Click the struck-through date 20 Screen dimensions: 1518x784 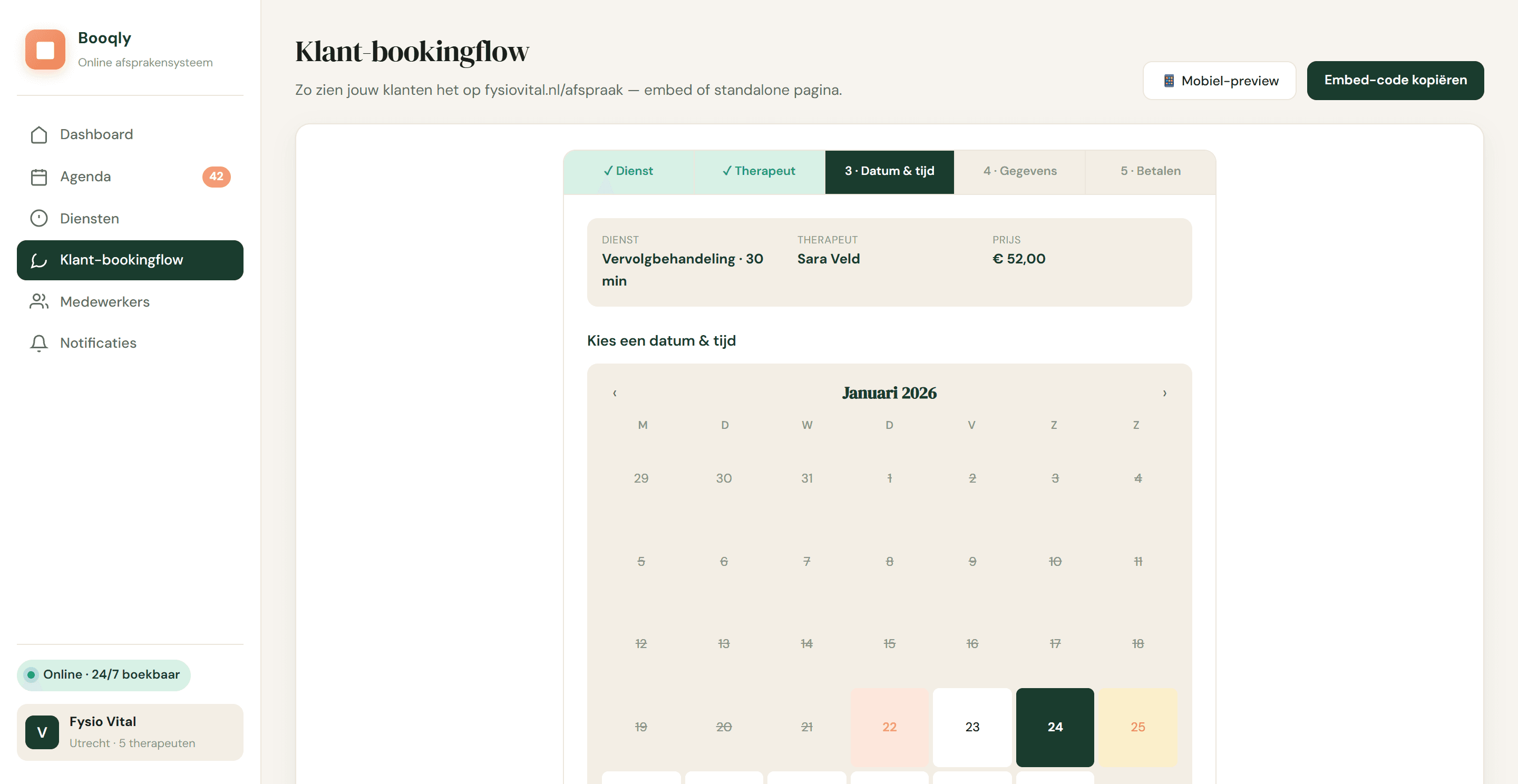tap(724, 727)
